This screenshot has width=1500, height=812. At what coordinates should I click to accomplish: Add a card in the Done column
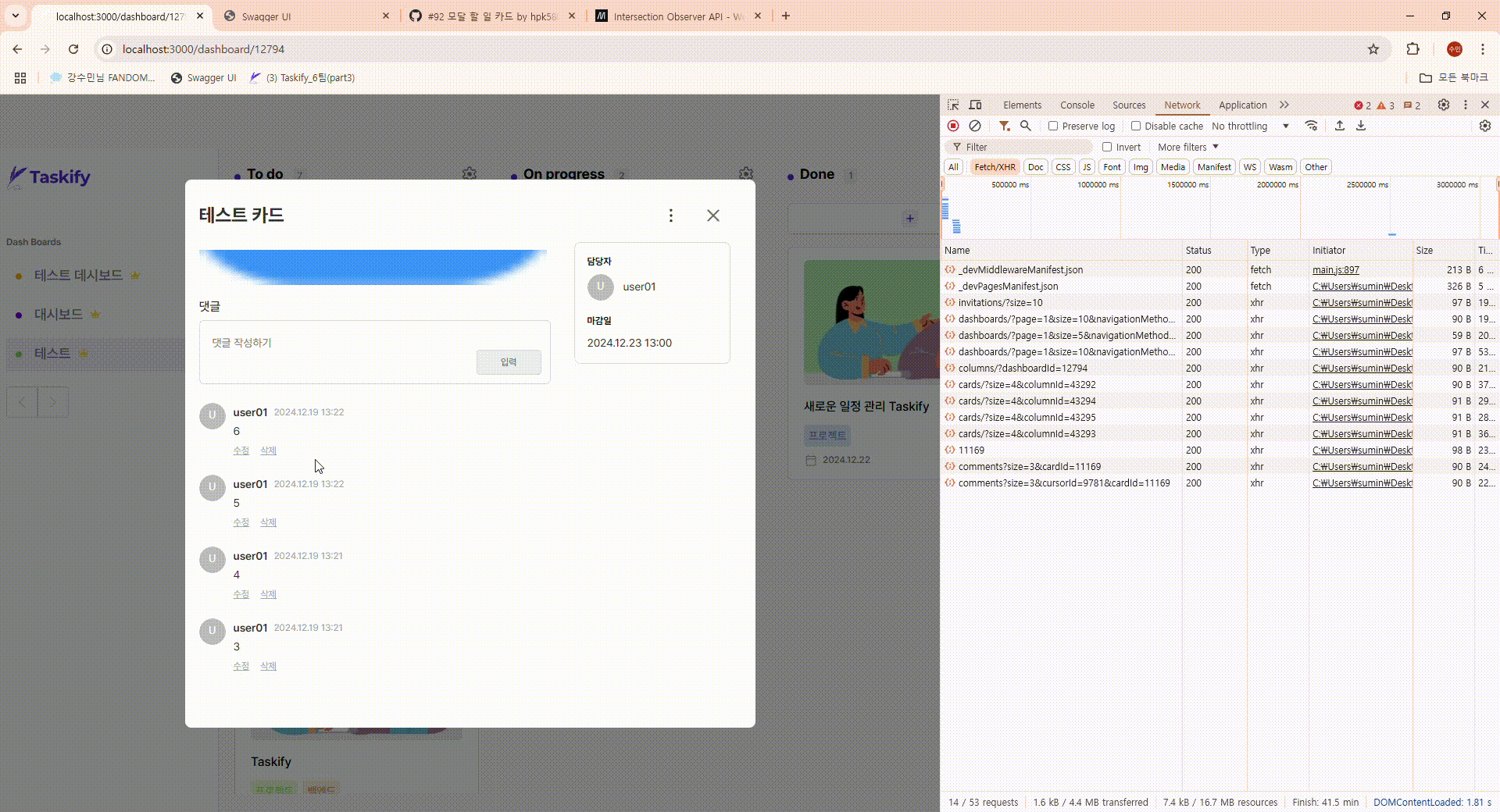click(909, 219)
